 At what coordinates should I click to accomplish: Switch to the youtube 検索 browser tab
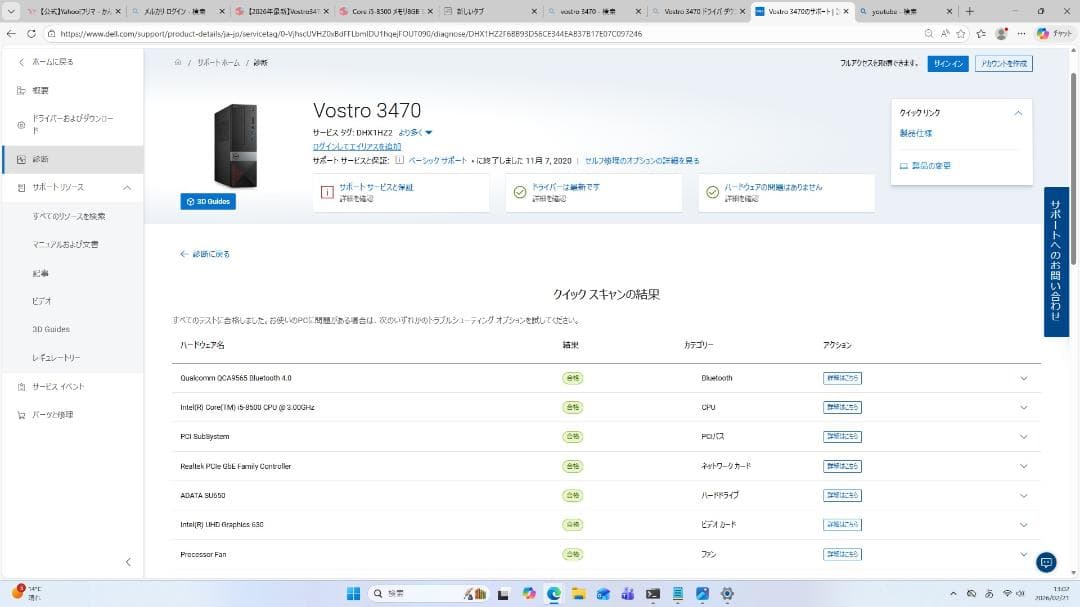click(905, 11)
